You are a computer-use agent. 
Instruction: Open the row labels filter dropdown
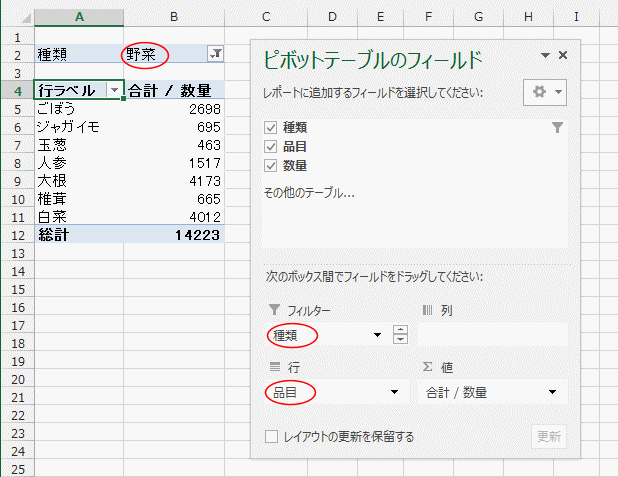coord(114,90)
